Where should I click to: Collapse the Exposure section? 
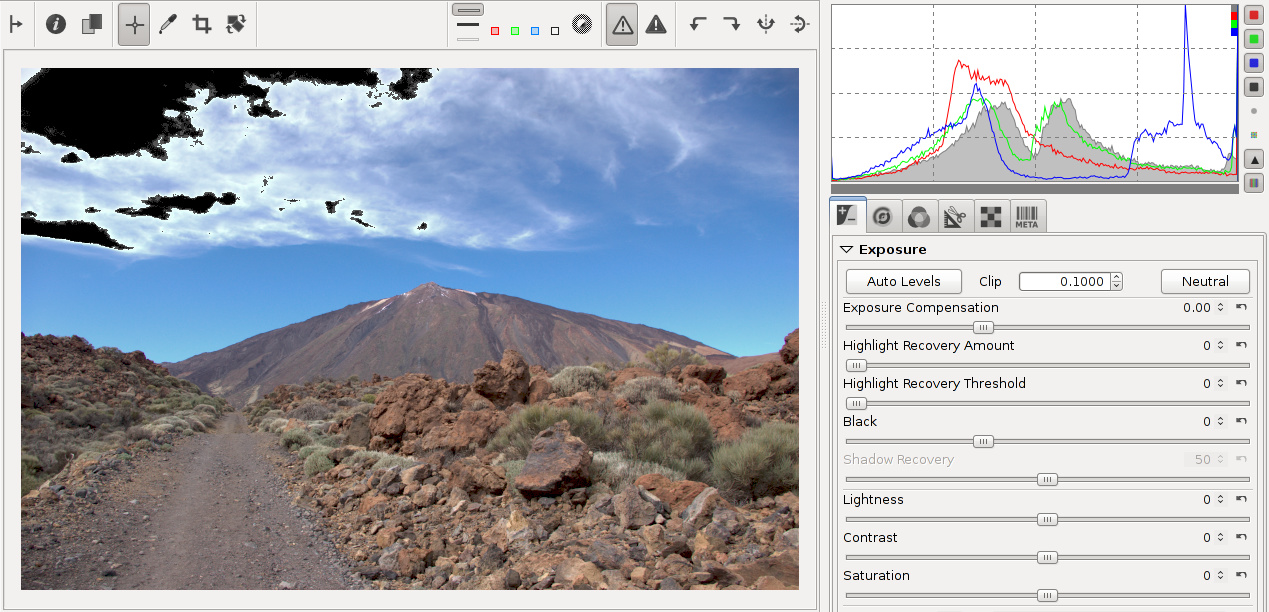point(847,250)
